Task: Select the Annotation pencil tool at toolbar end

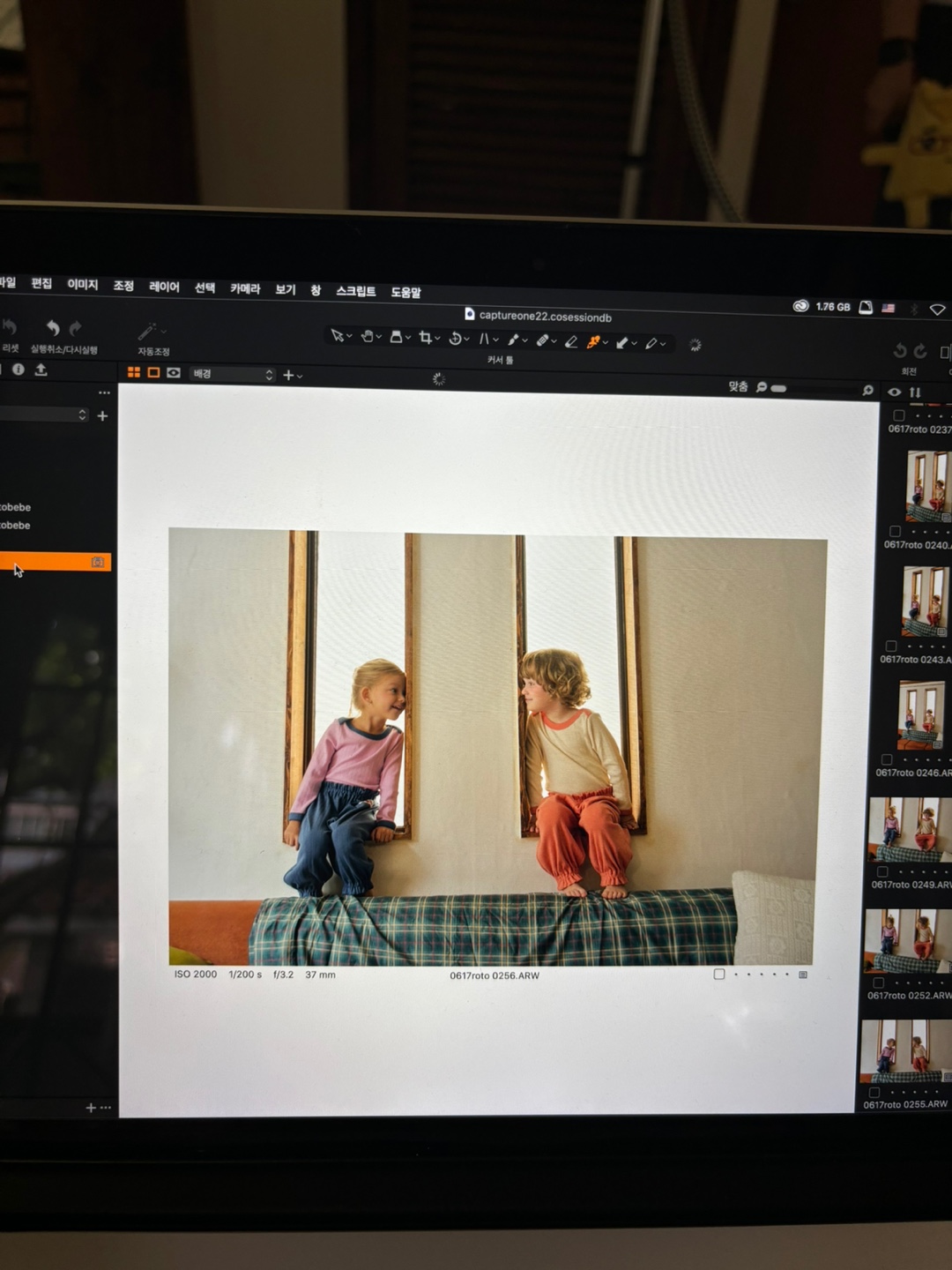Action: pos(651,344)
